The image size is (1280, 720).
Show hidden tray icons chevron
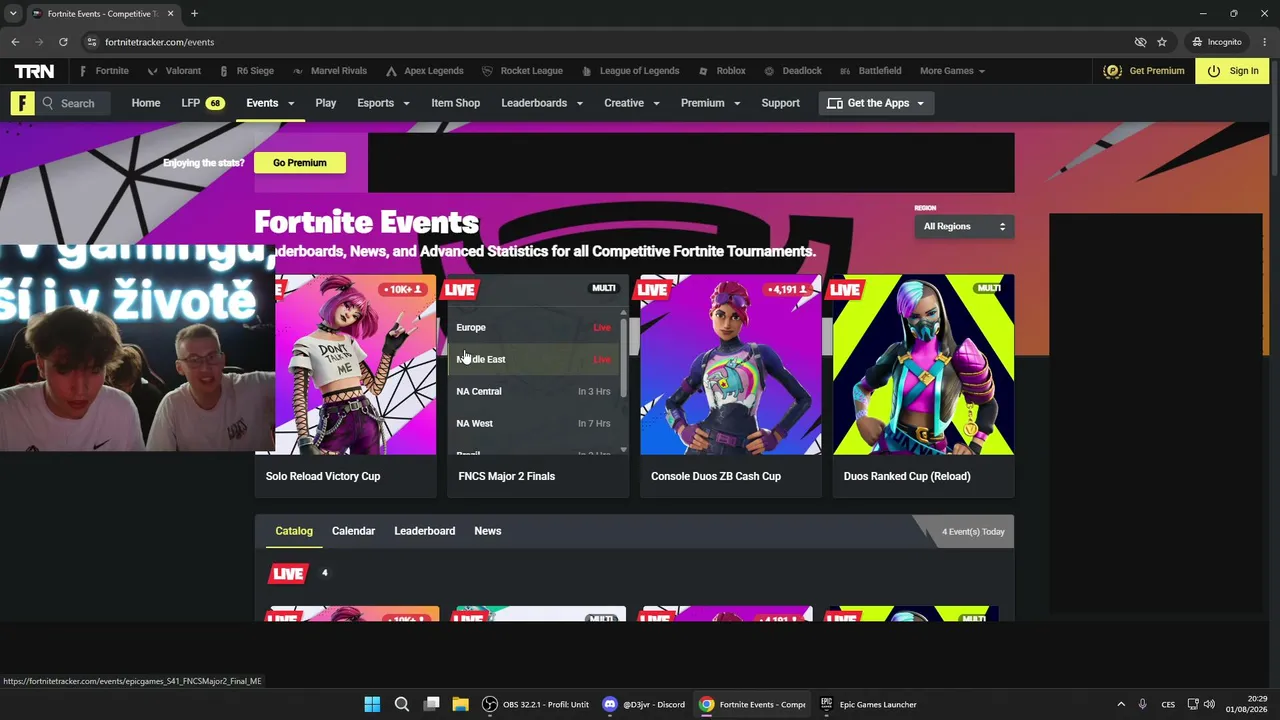1121,704
